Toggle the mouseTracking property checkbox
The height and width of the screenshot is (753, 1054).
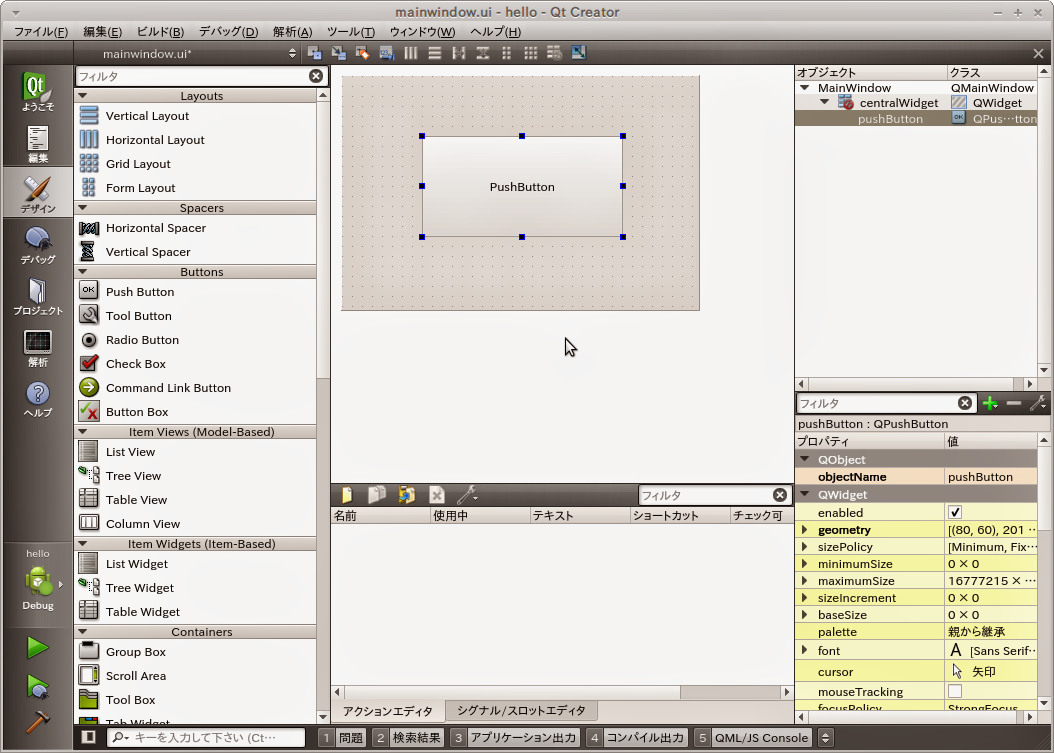(955, 691)
